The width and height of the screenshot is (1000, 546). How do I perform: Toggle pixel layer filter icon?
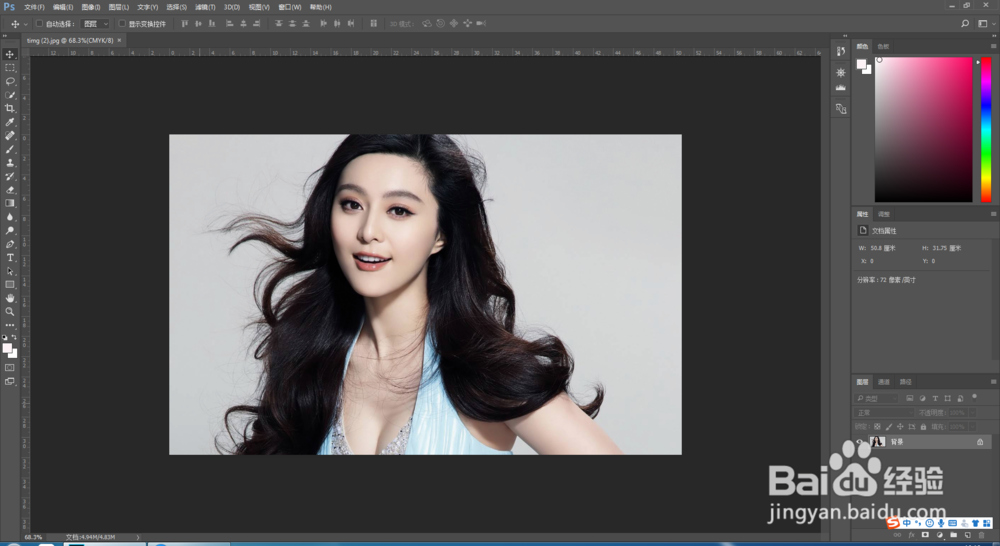[x=909, y=398]
